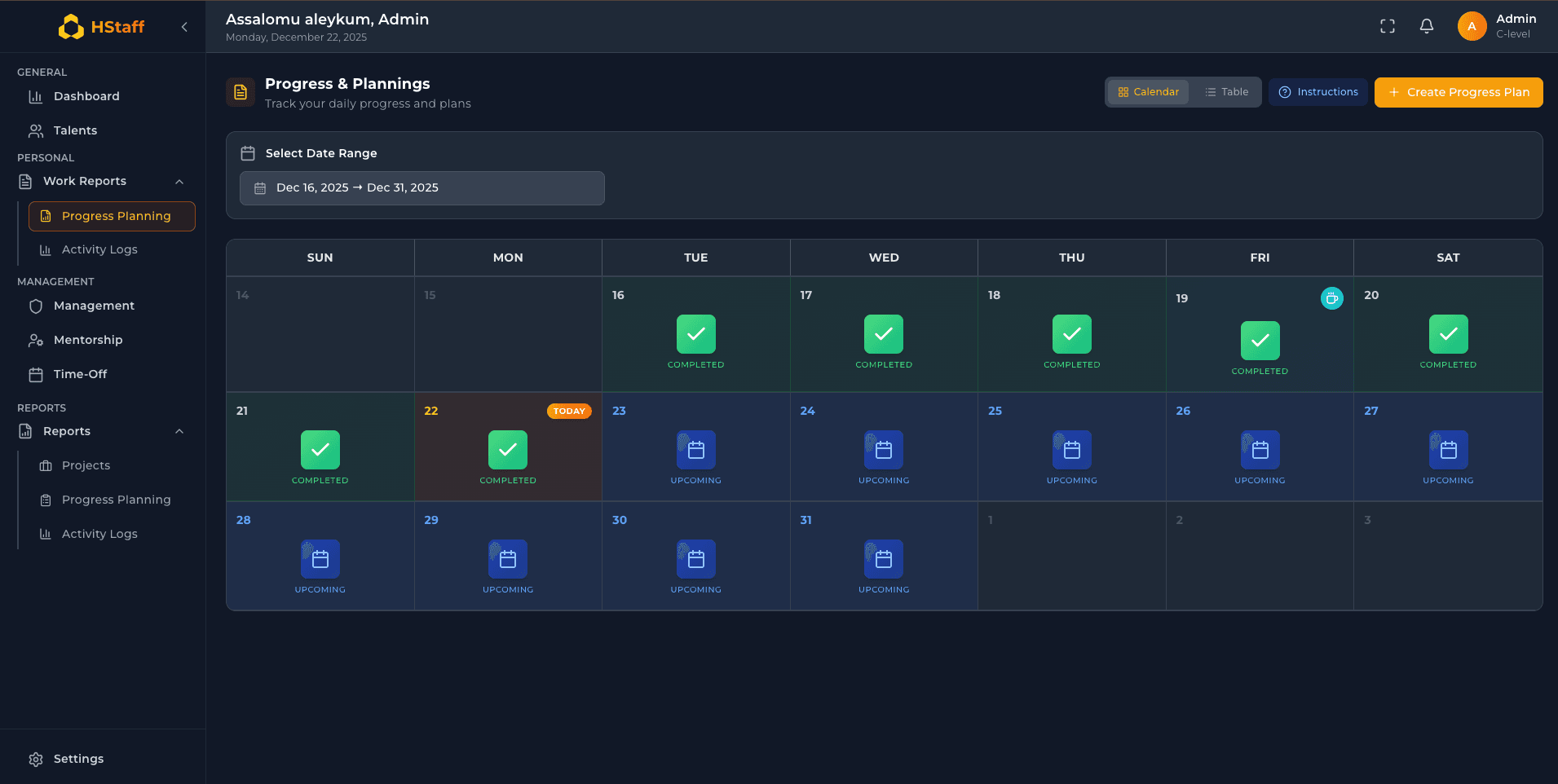Select the completed checkmark icon on December 16

(695, 335)
